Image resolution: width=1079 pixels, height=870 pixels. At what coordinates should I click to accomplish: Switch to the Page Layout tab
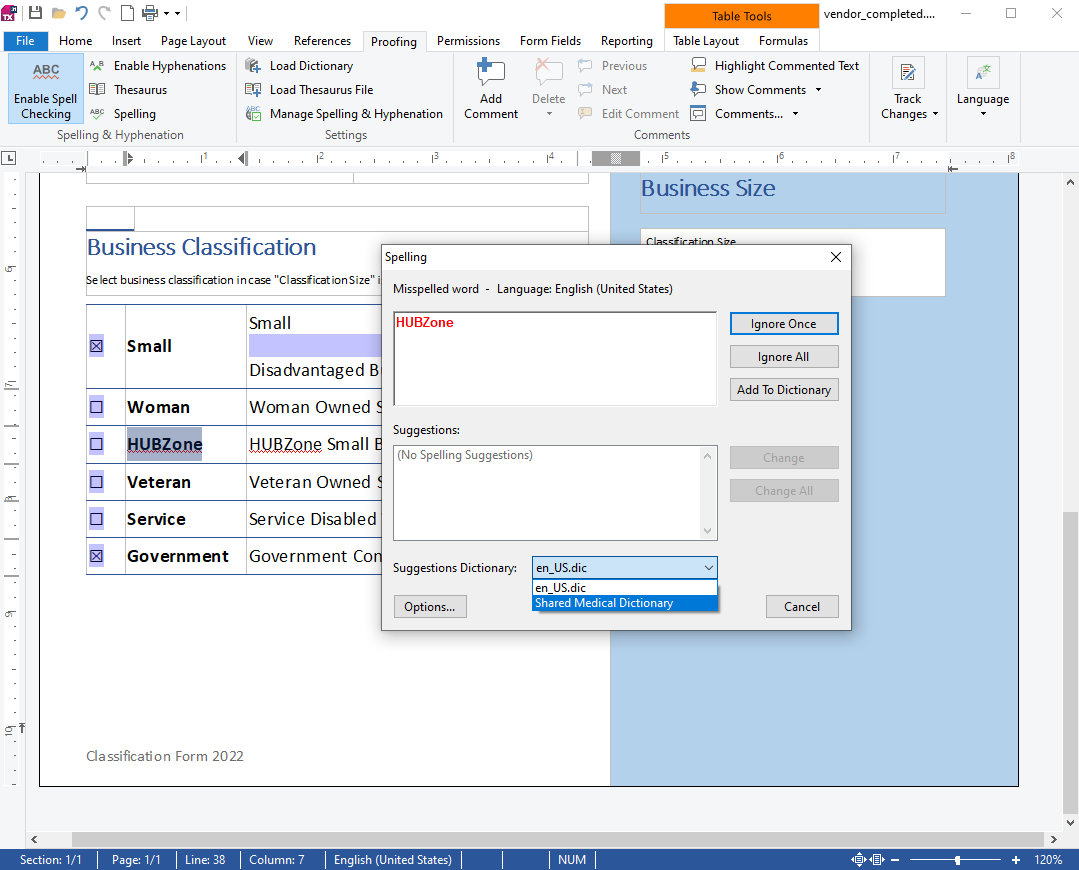coord(193,41)
